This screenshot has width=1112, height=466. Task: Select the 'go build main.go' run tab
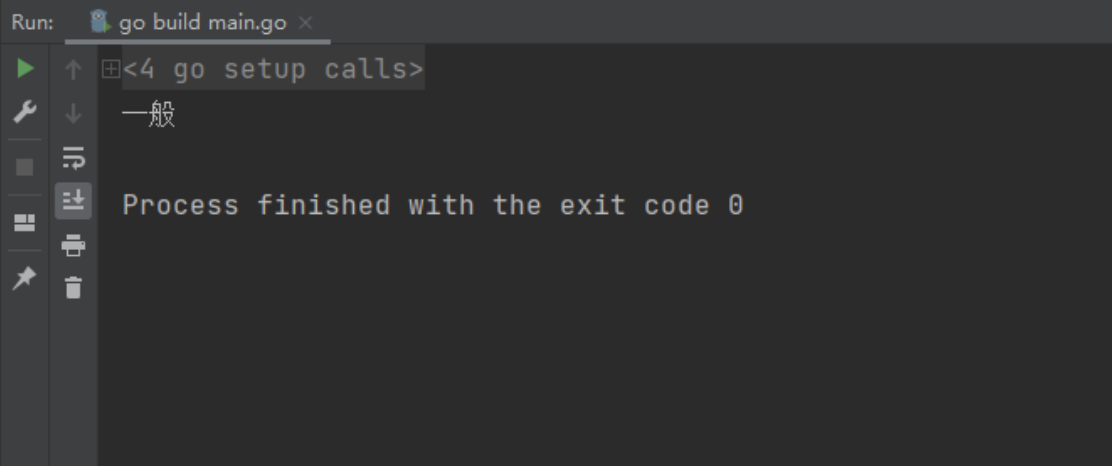pyautogui.click(x=197, y=23)
